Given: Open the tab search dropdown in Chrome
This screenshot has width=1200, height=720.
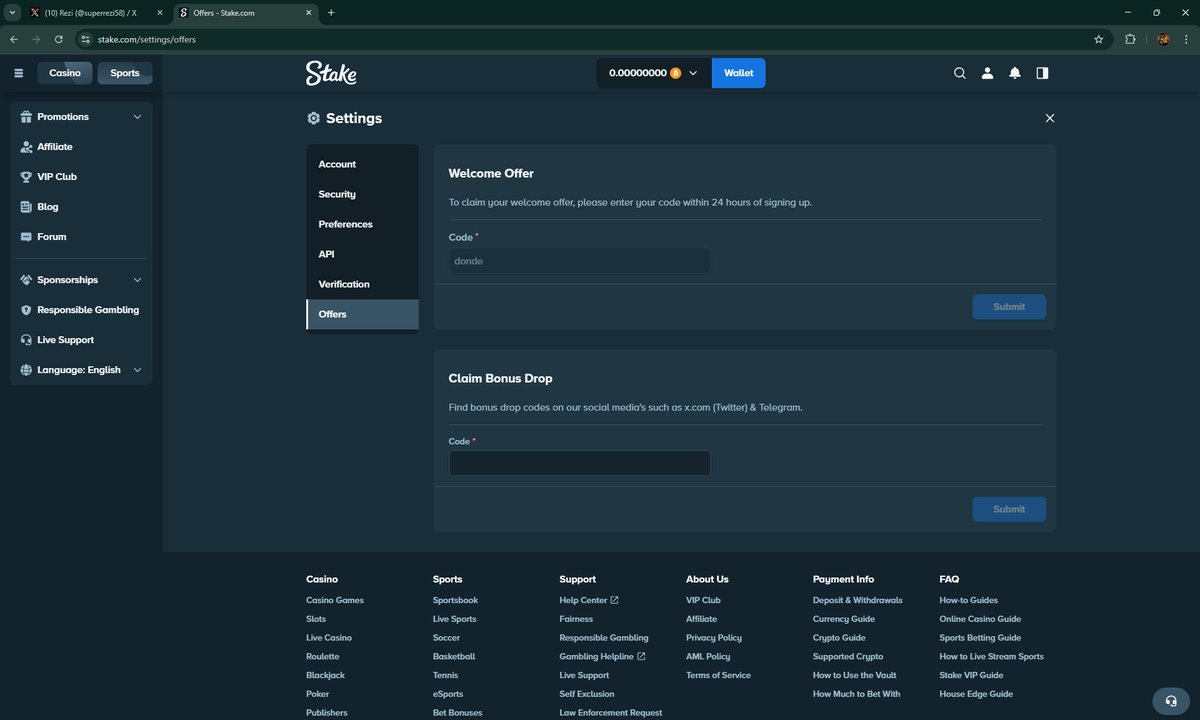Looking at the screenshot, I should coord(12,13).
